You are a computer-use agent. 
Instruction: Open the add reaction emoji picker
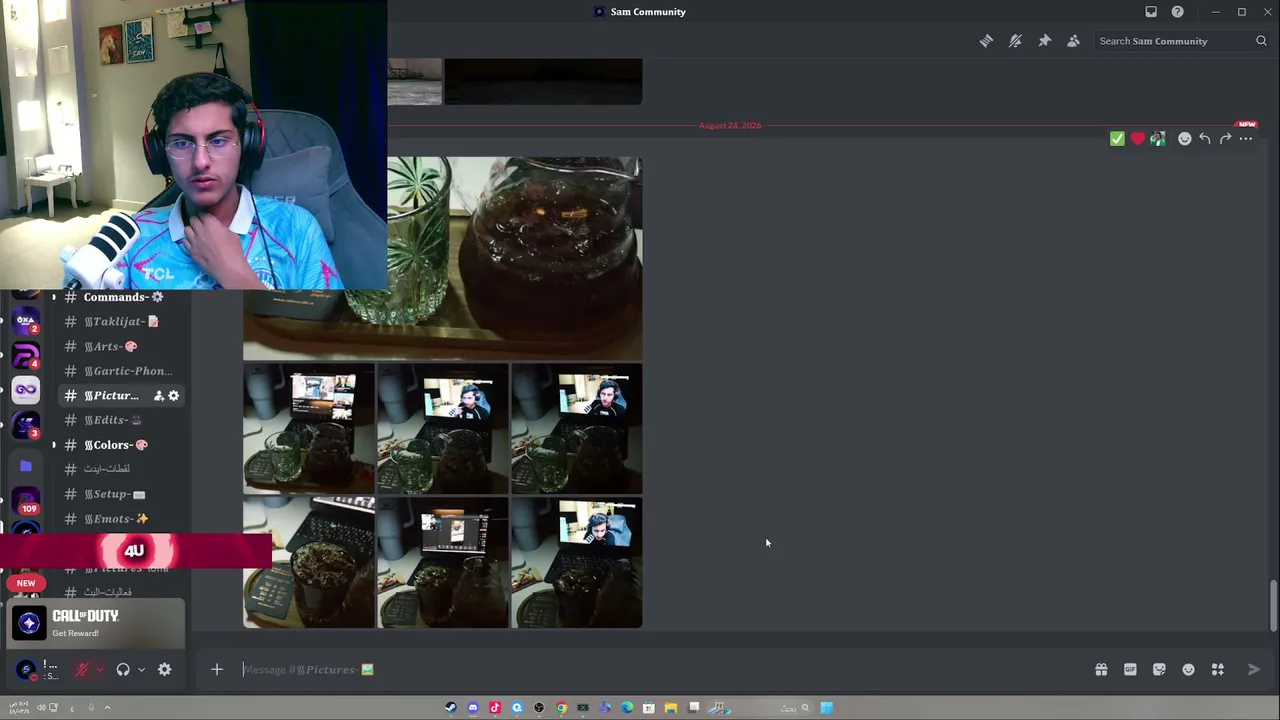coord(1185,139)
